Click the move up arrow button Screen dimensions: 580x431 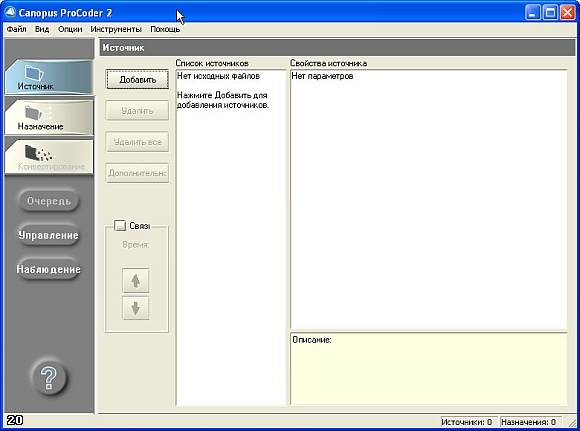136,281
